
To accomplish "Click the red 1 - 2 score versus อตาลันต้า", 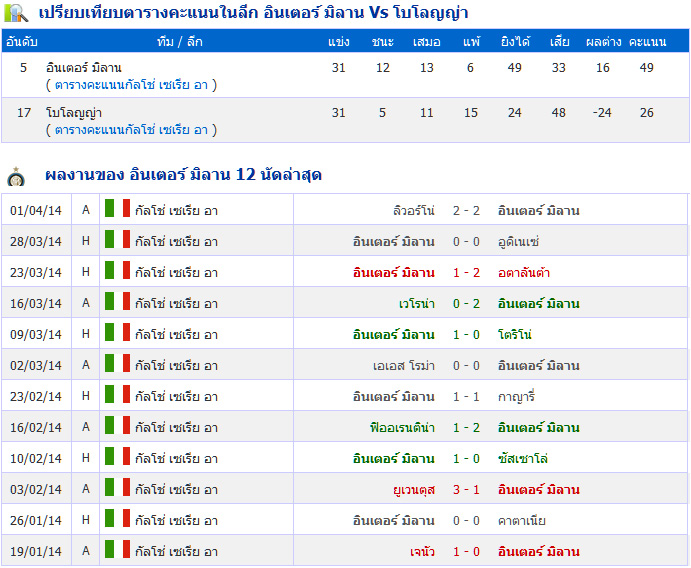I will (x=466, y=273).
